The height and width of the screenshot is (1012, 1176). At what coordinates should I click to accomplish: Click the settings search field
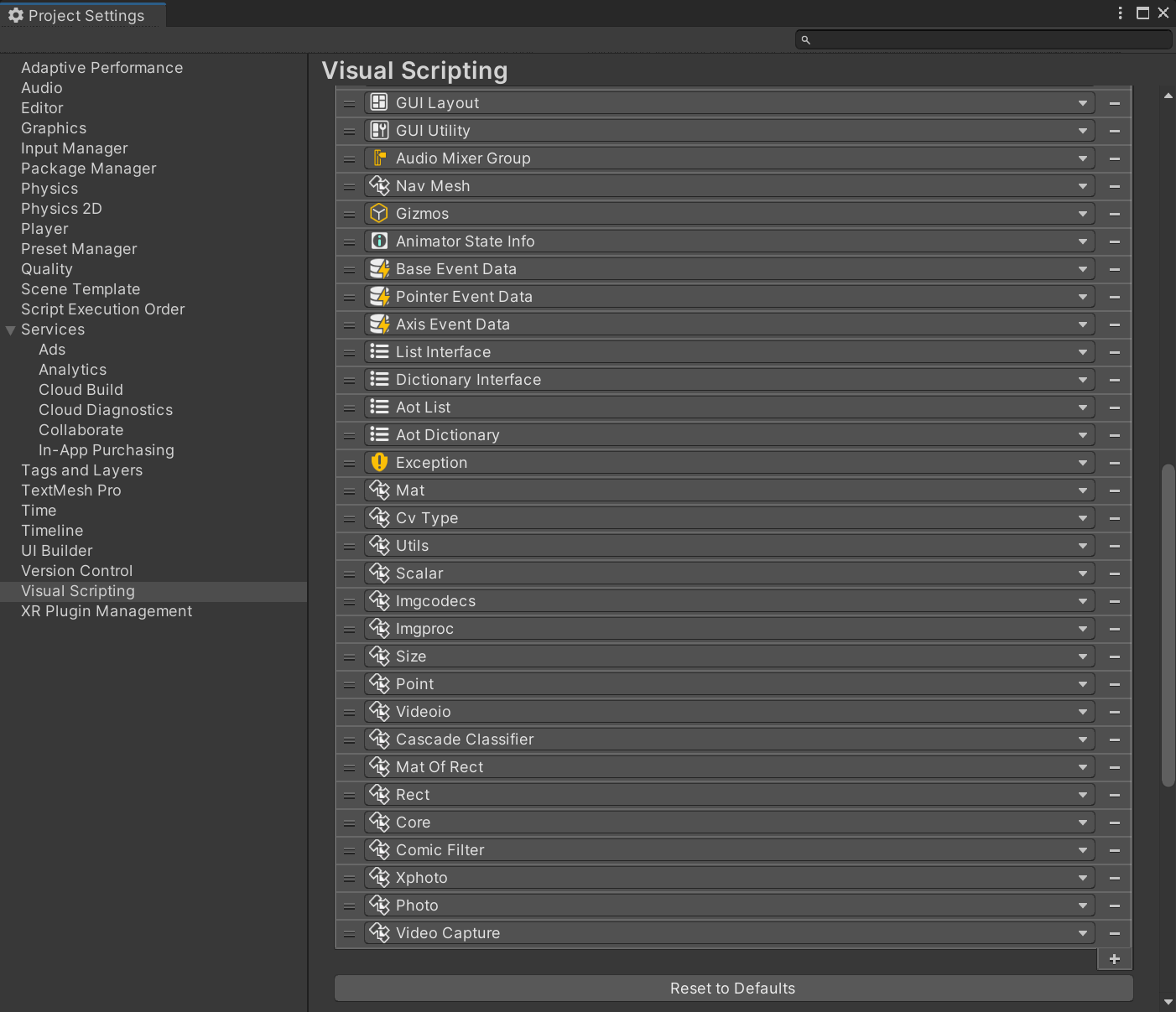coord(983,39)
